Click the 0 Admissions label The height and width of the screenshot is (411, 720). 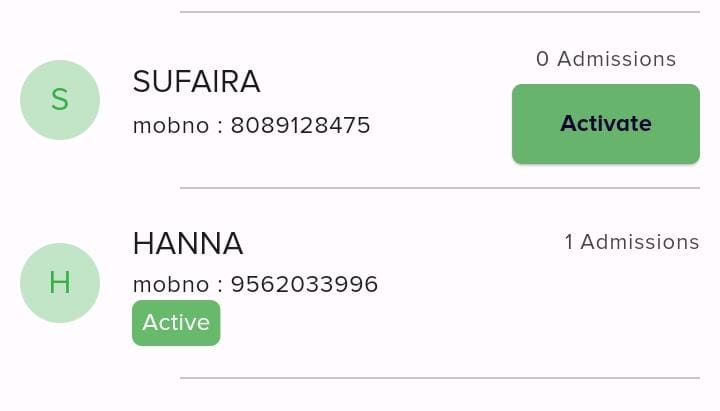point(606,59)
